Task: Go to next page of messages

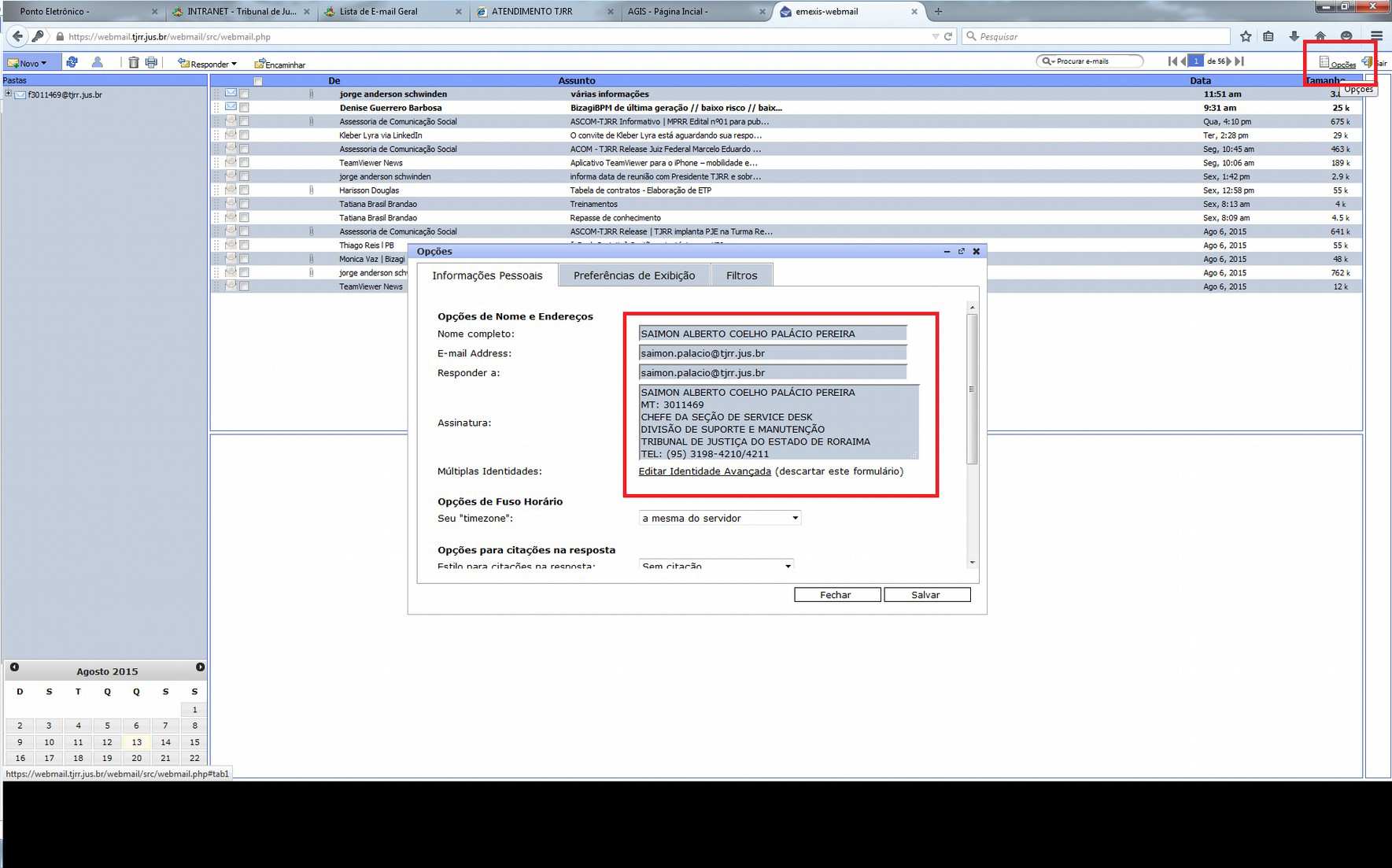Action: 1229,61
